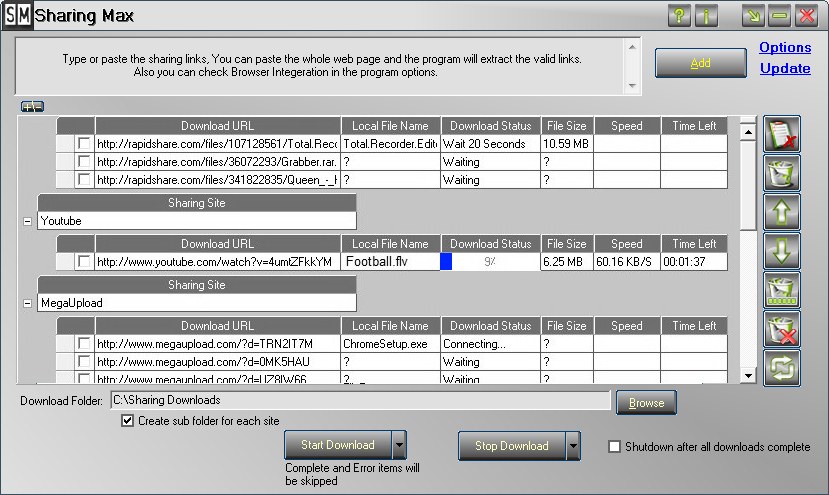This screenshot has height=495, width=829.
Task: Move selected item up with arrow icon
Action: tap(782, 212)
